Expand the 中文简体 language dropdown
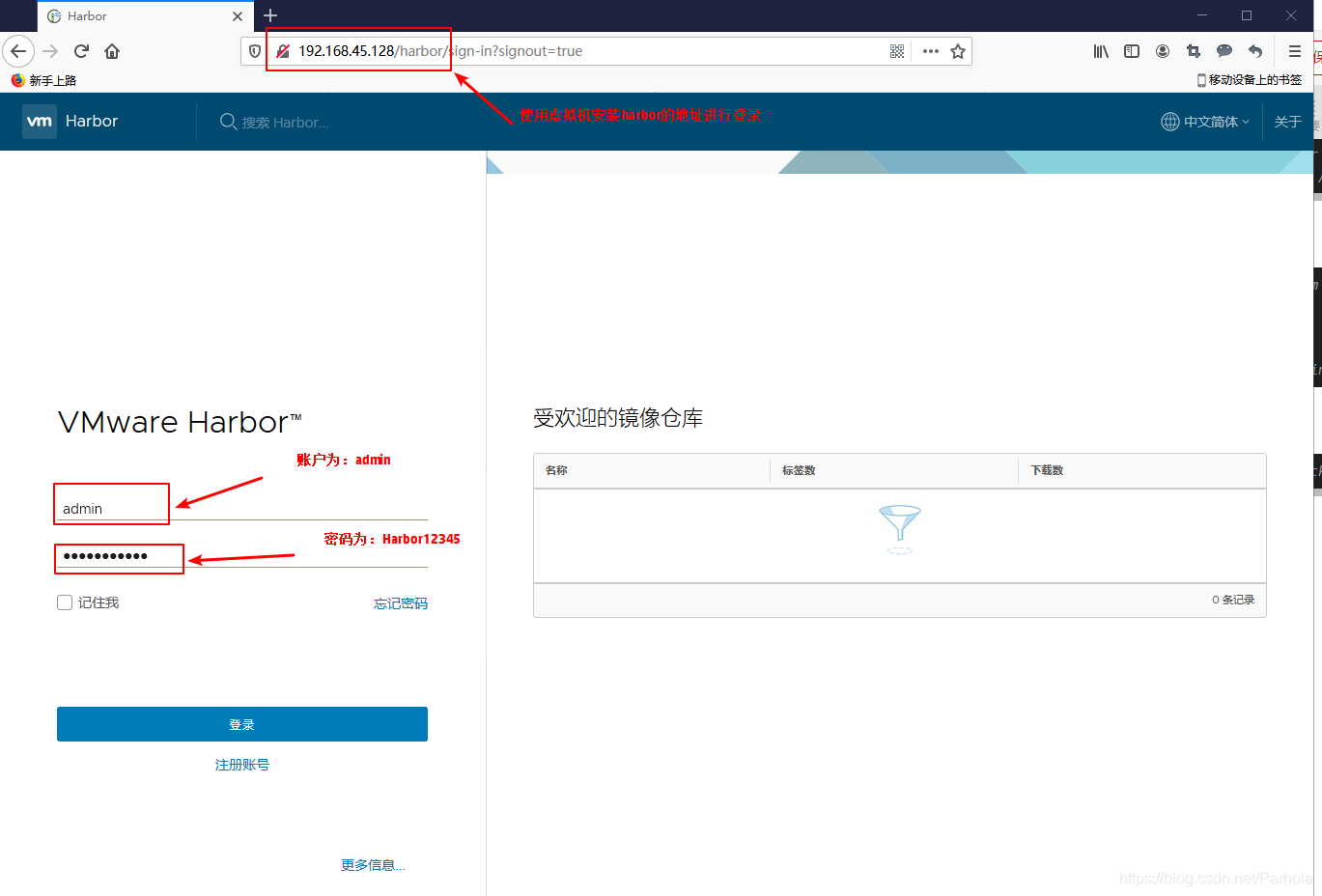This screenshot has width=1322, height=896. [1217, 122]
